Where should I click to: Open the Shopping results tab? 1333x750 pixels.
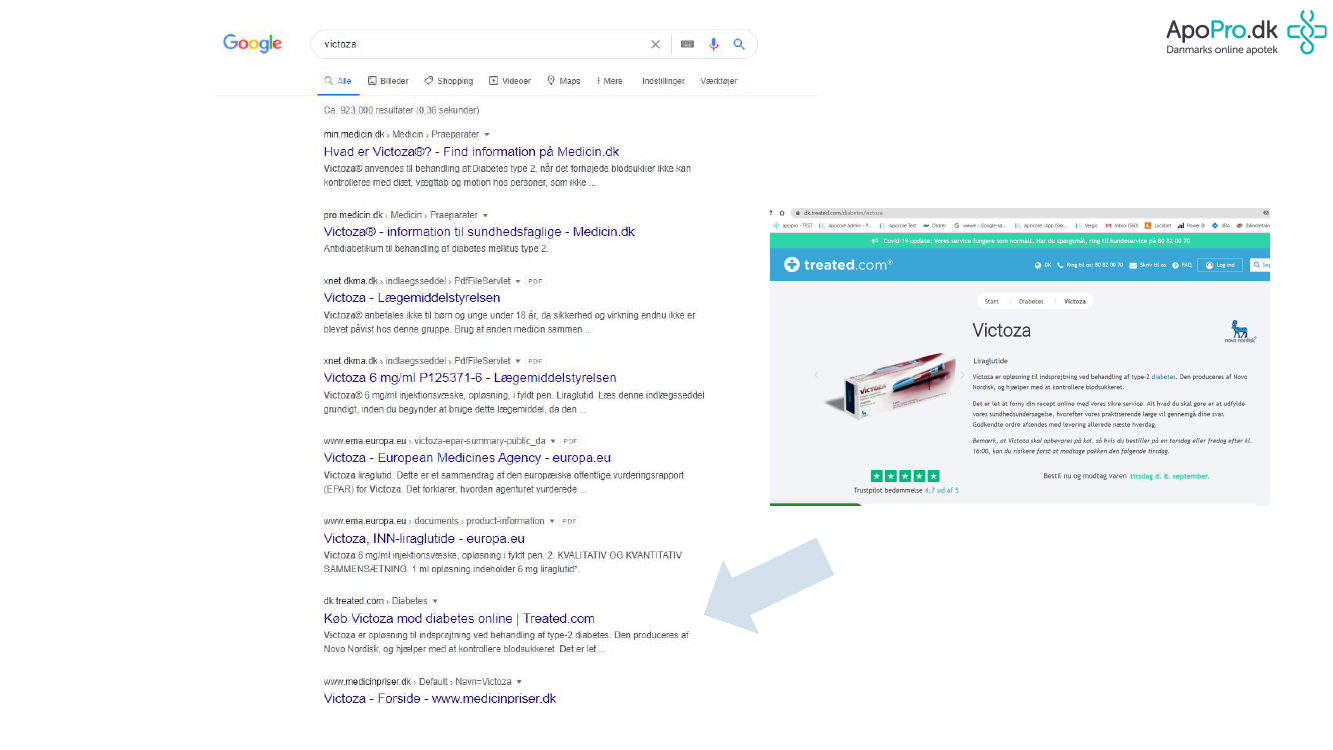[449, 81]
